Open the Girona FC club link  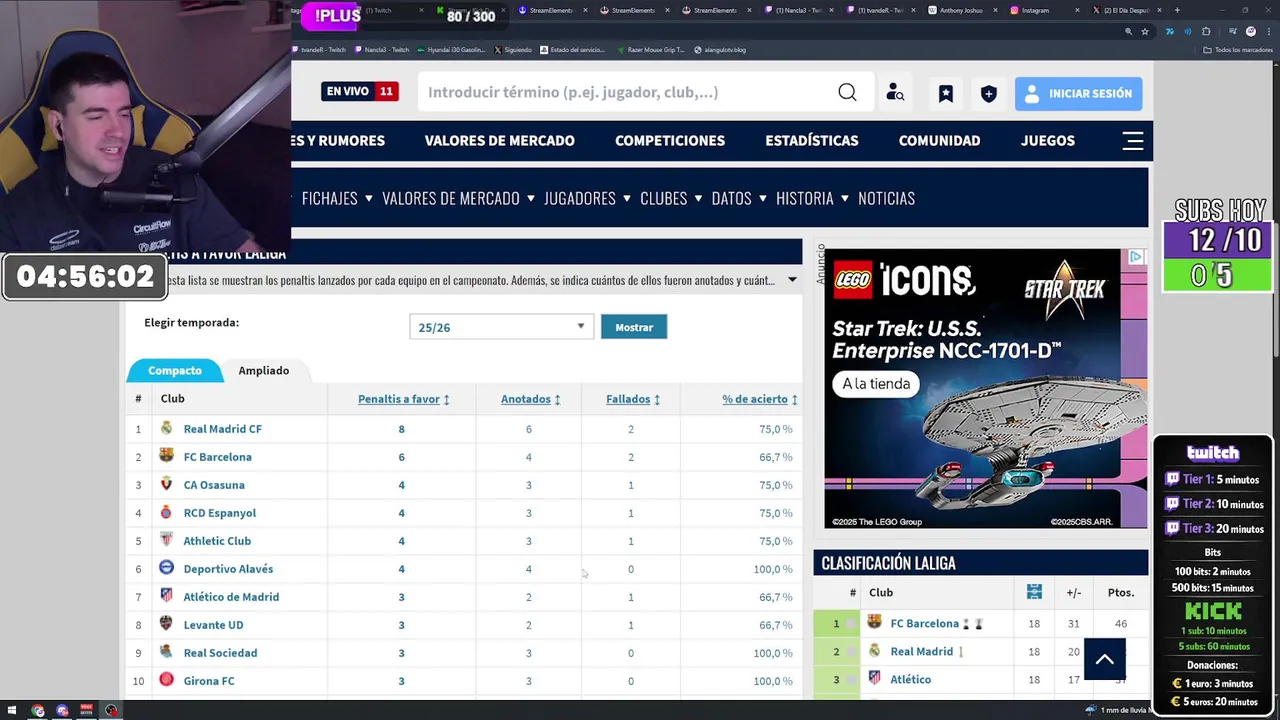point(209,680)
